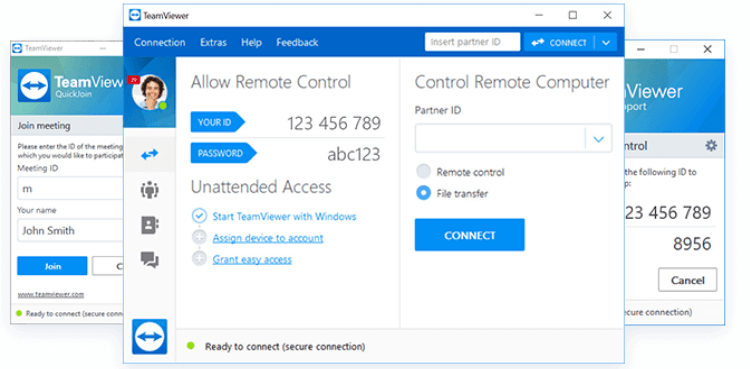Click the plus icon beside Assign device to account
Image resolution: width=750 pixels, height=369 pixels.
199,237
